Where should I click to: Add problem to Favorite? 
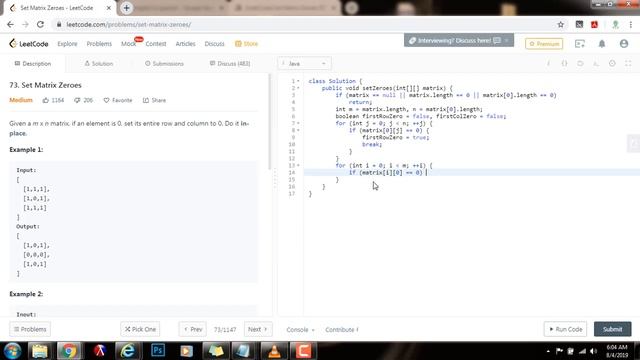click(118, 100)
